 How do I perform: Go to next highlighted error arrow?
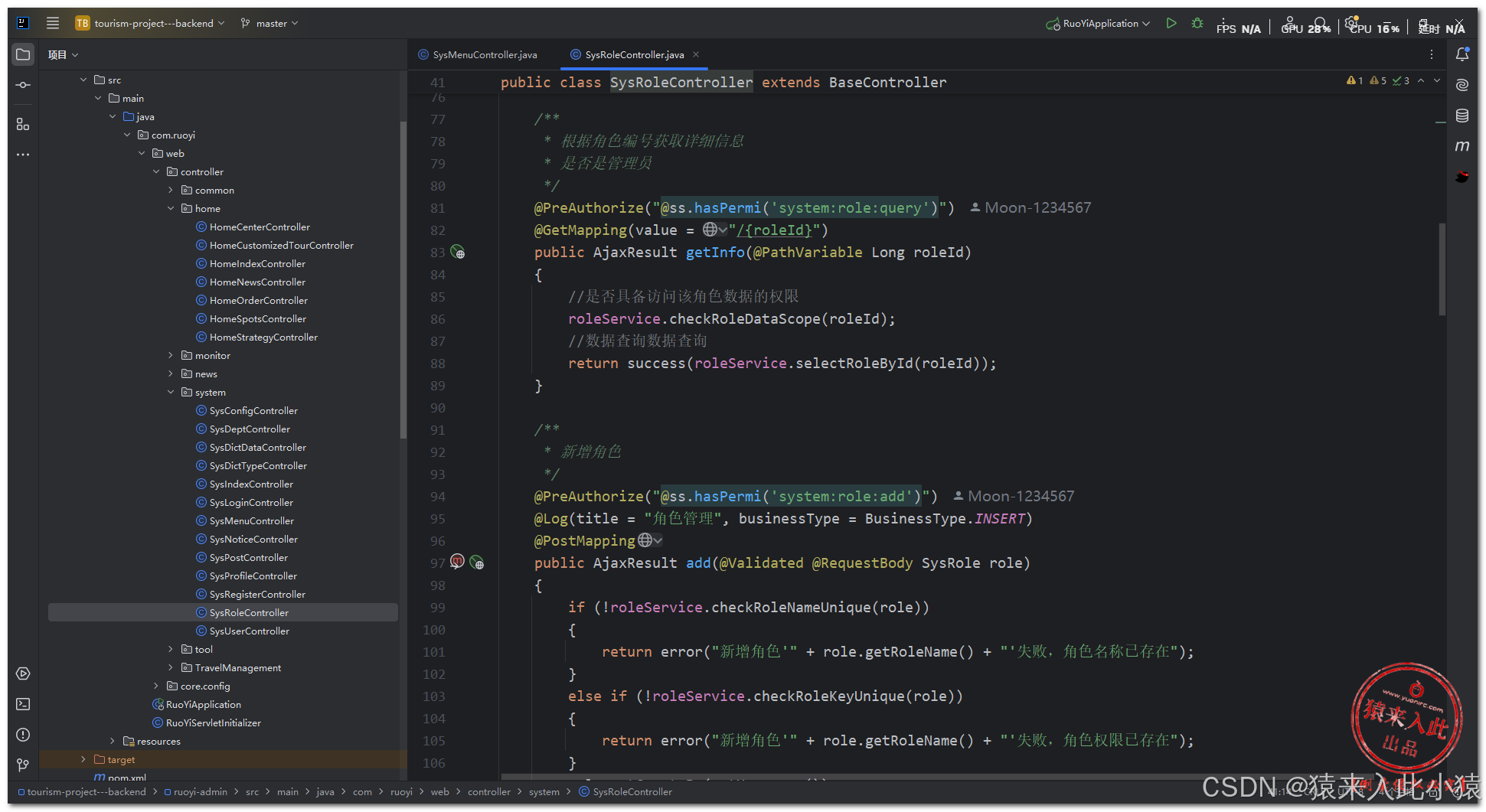(1437, 80)
